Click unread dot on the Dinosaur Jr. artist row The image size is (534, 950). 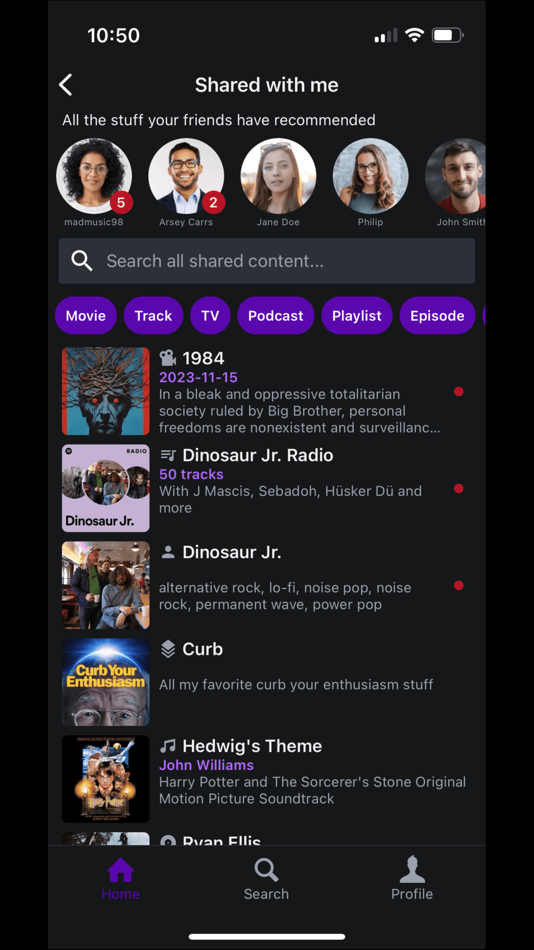pos(459,586)
